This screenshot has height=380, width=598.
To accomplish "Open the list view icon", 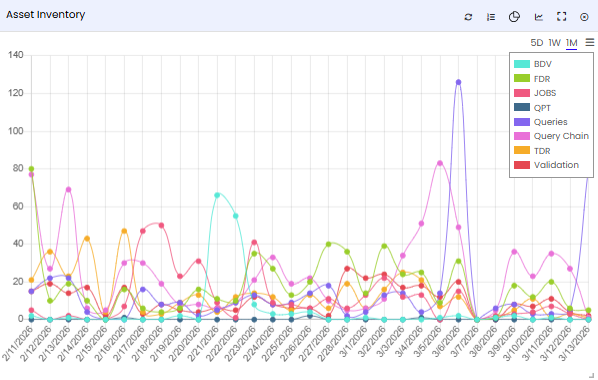I will 491,17.
